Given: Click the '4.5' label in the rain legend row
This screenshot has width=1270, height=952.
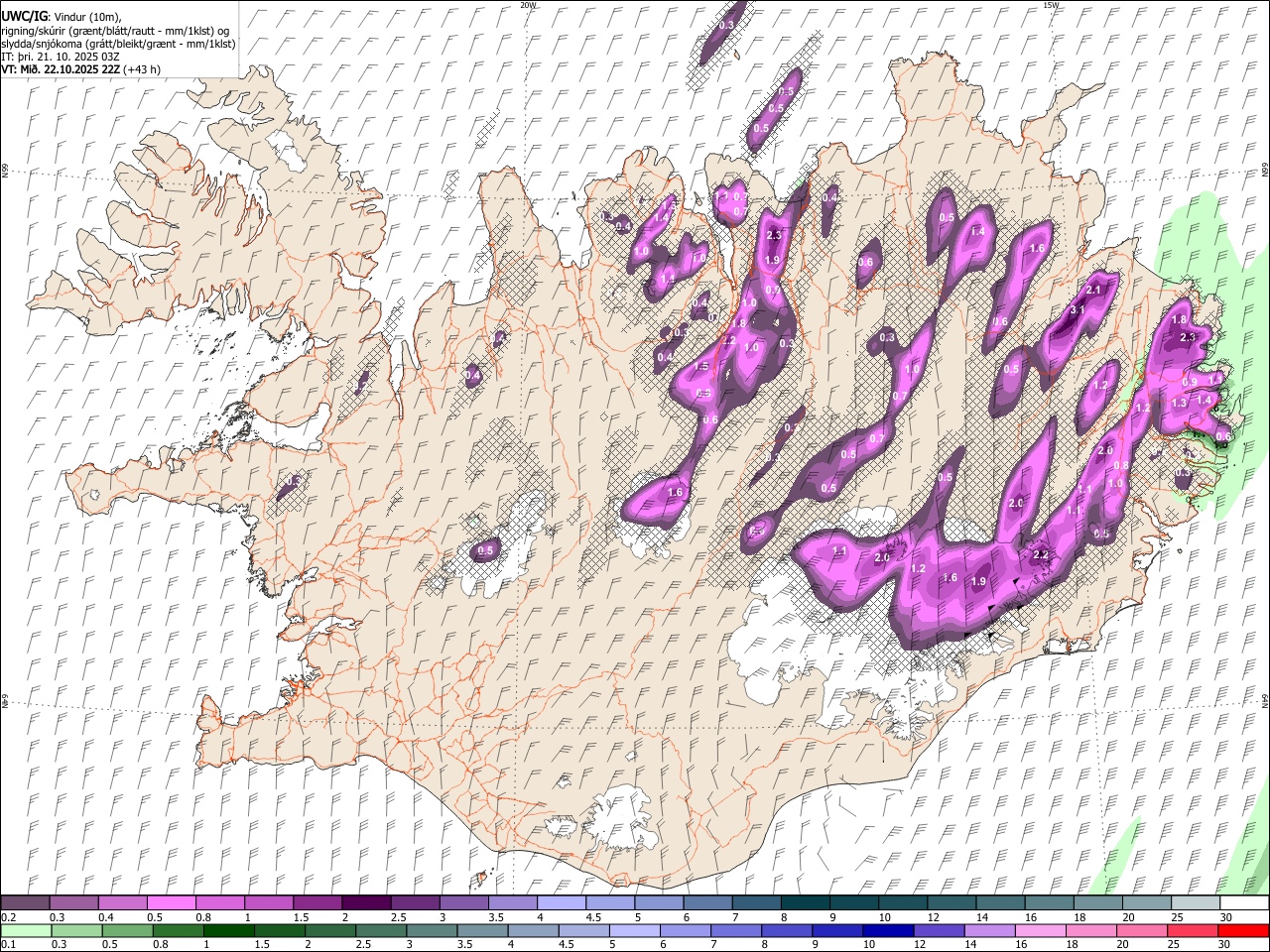Looking at the screenshot, I should (567, 945).
